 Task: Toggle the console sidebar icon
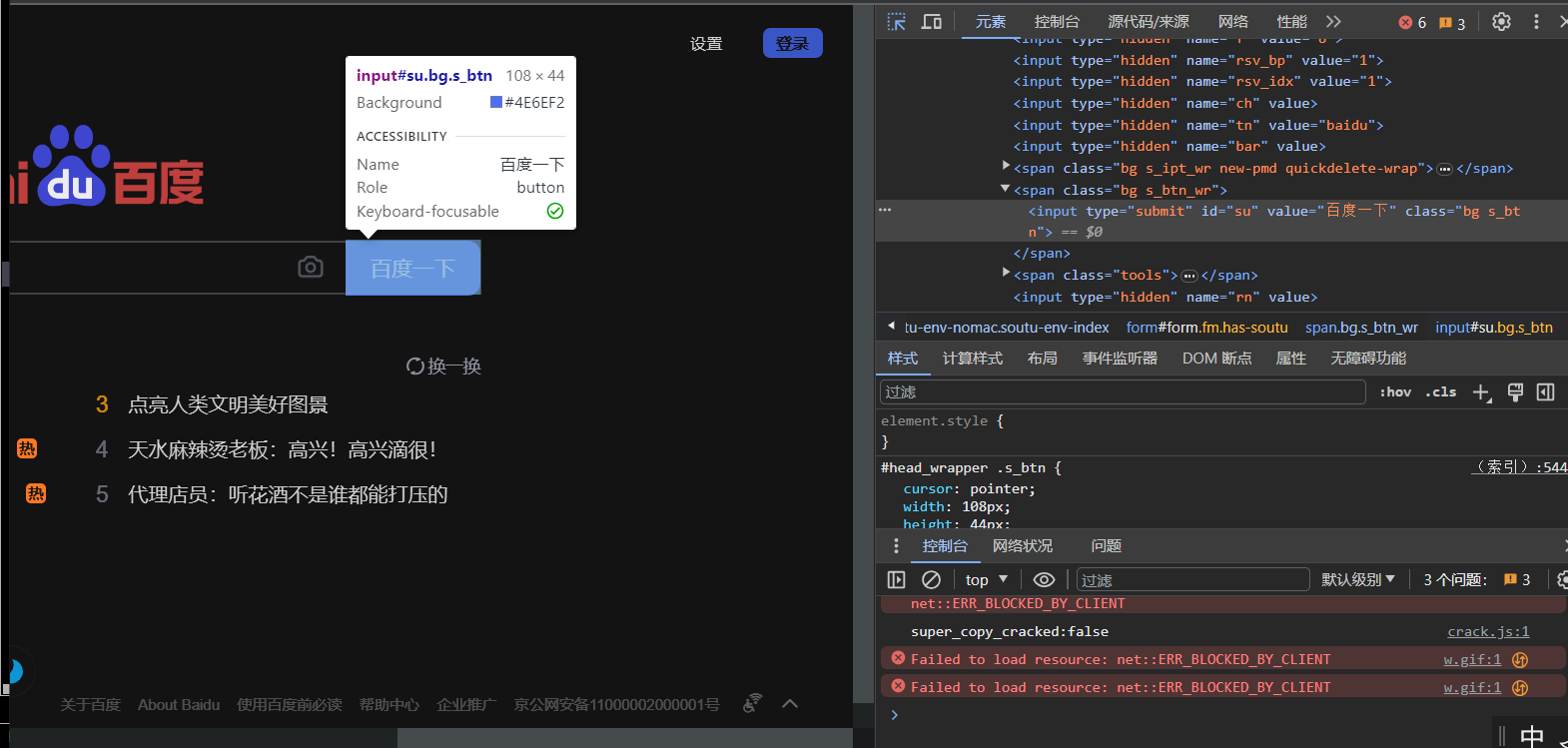(x=896, y=580)
